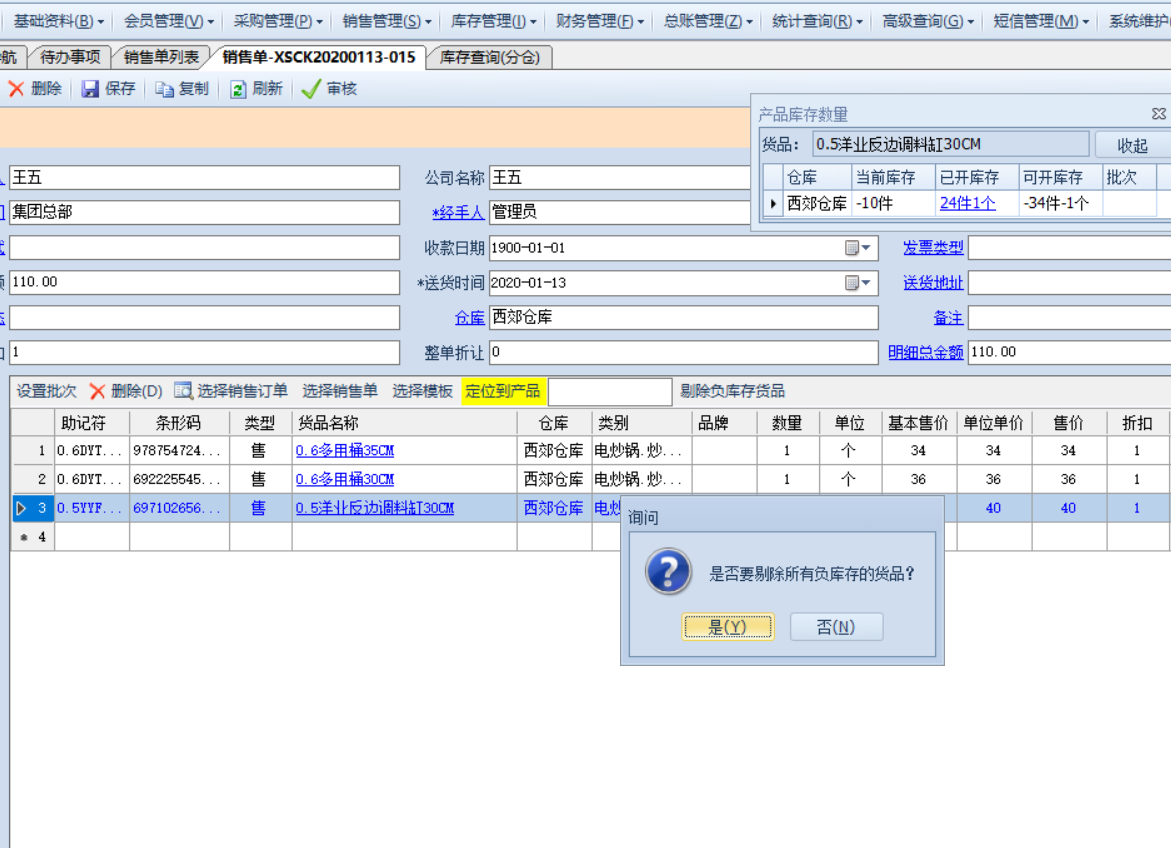
Task: Click the 当前库存 column header
Action: point(893,177)
